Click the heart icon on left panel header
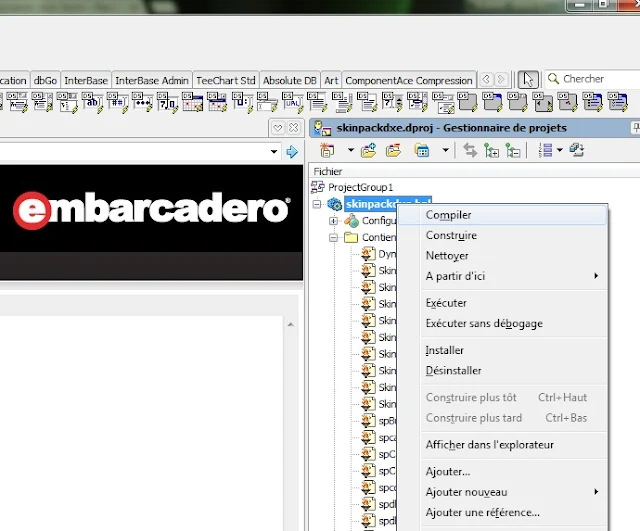This screenshot has width=640, height=531. click(x=278, y=128)
